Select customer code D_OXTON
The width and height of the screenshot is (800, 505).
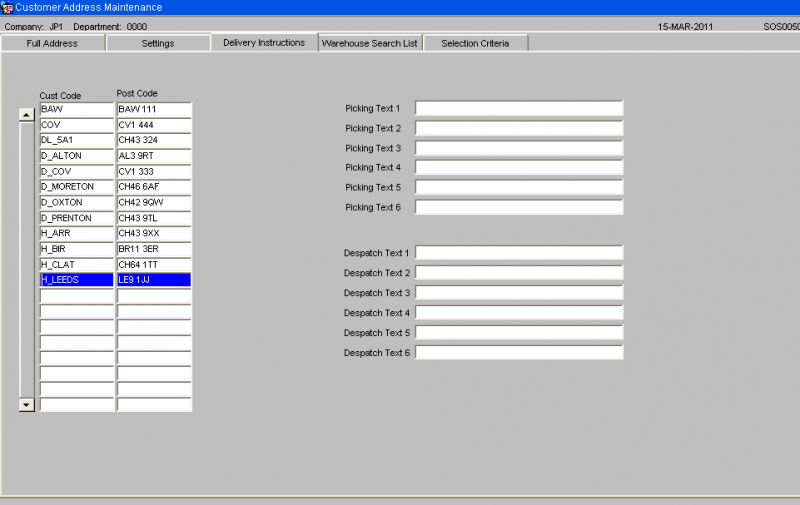pyautogui.click(x=77, y=203)
